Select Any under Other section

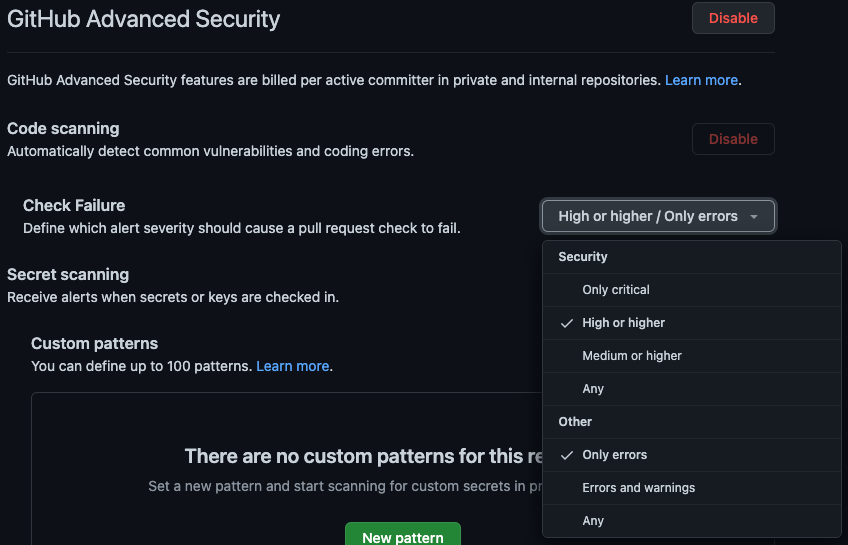pos(593,521)
